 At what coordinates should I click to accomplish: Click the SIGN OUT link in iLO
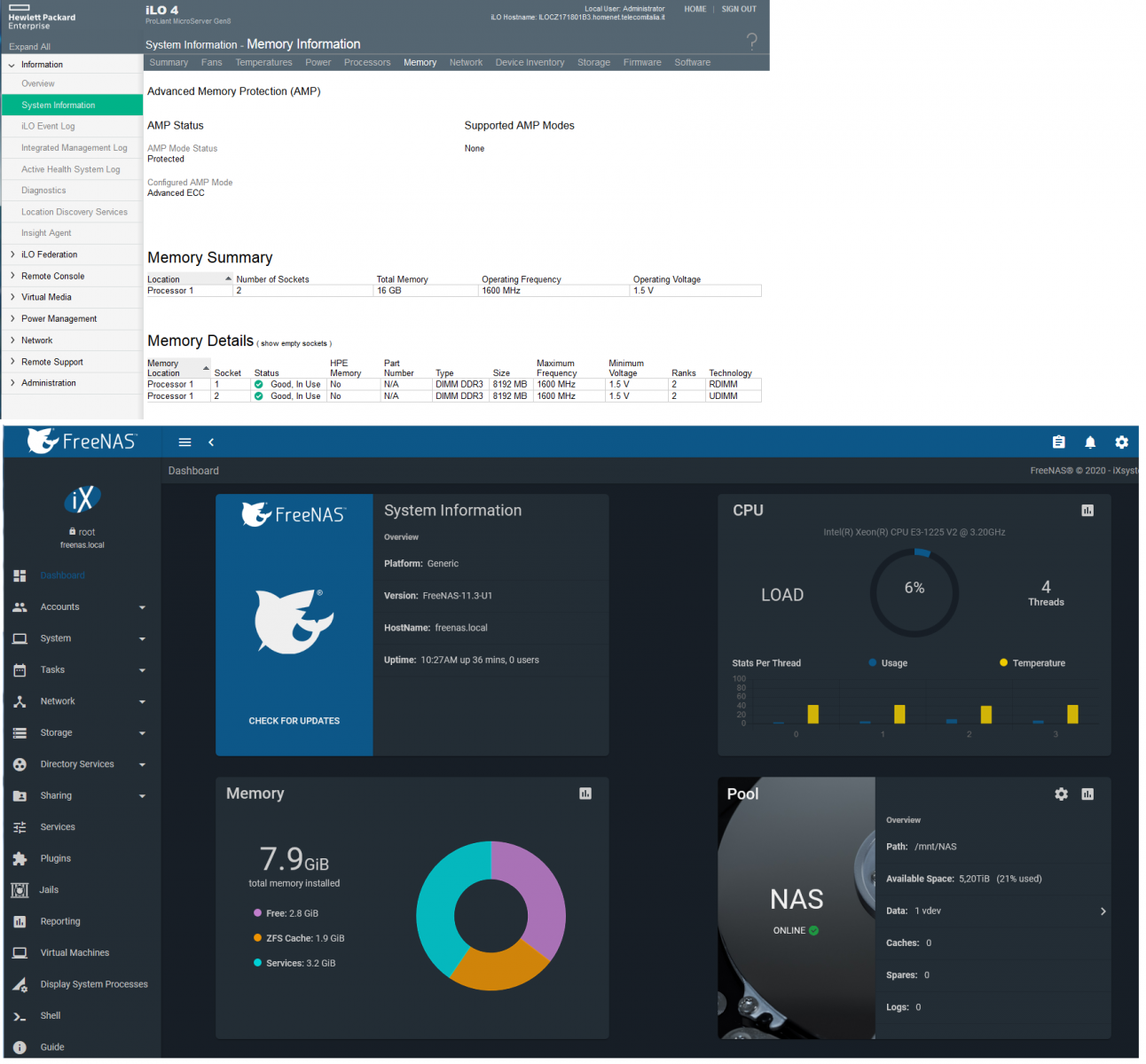[739, 9]
